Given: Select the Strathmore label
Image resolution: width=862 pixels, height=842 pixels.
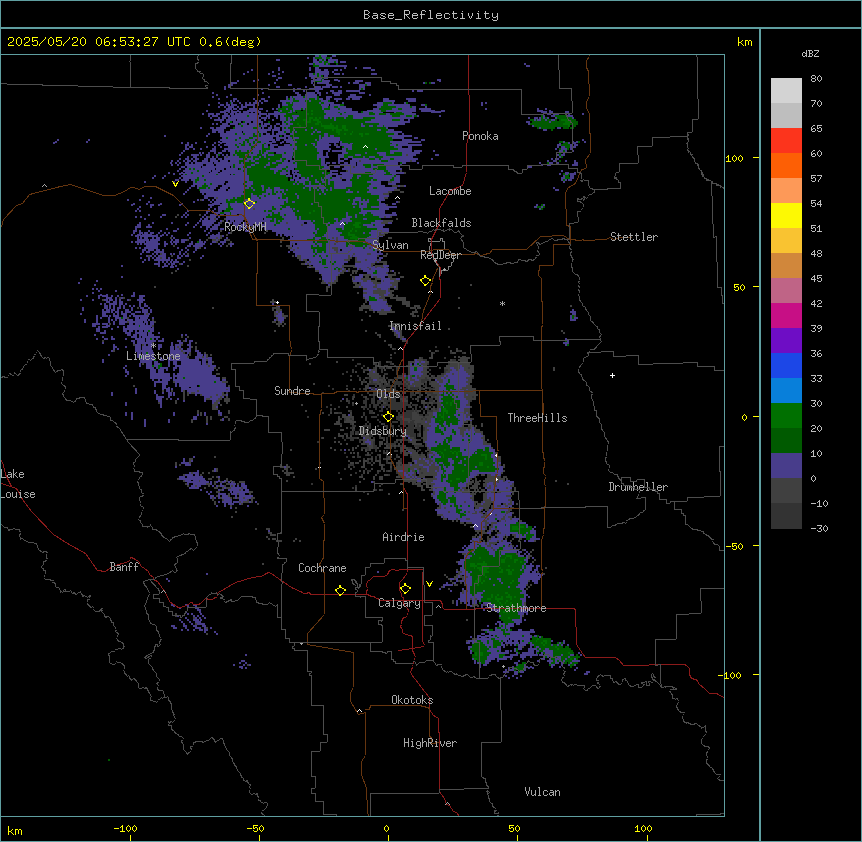Looking at the screenshot, I should pos(516,608).
